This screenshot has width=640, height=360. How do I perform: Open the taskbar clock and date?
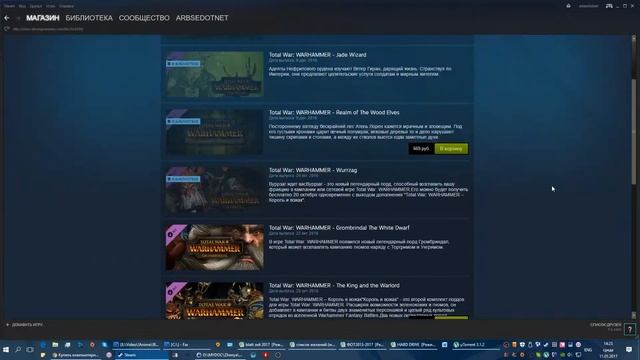(x=608, y=350)
